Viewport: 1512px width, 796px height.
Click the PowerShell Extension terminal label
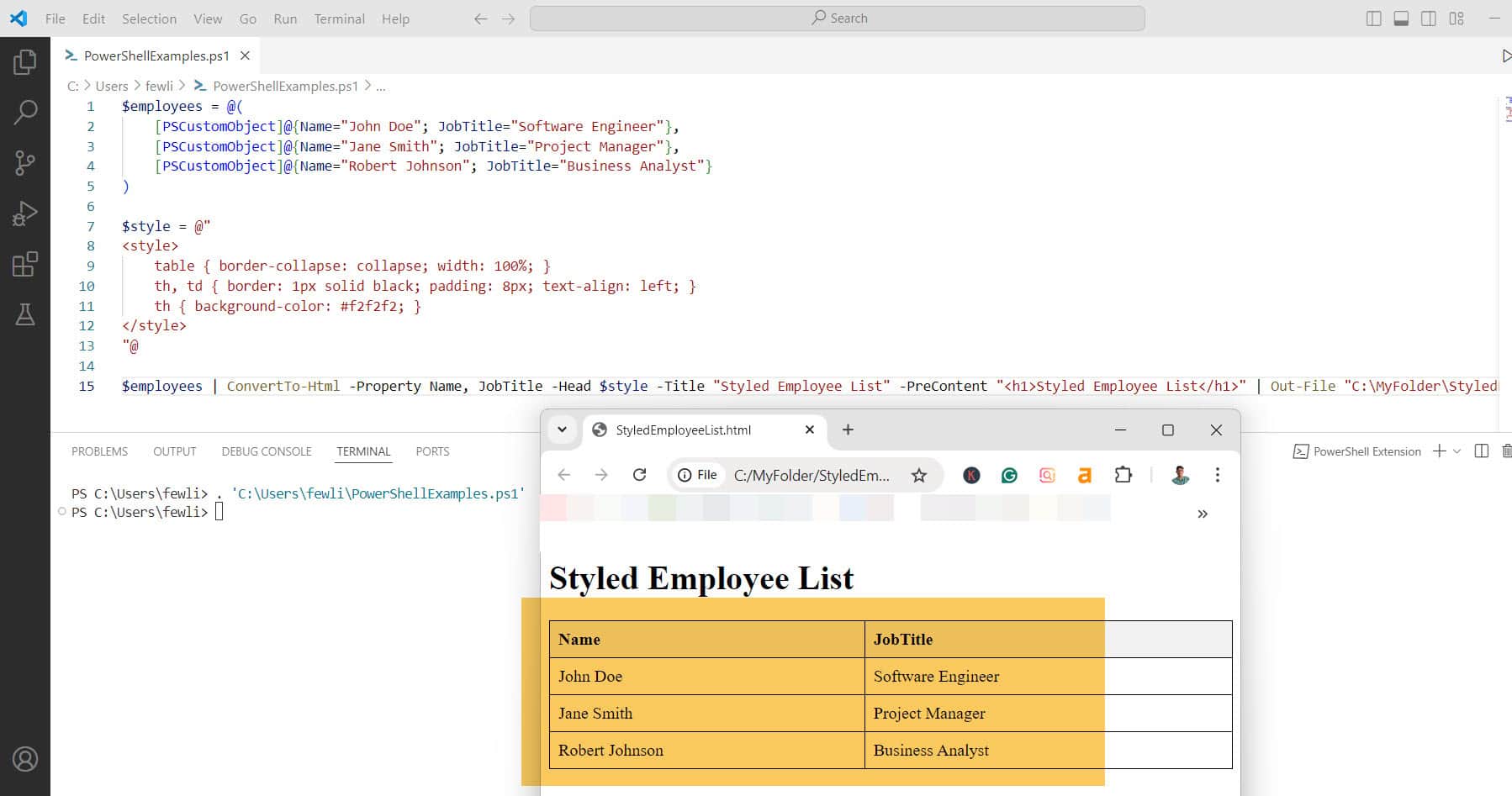[x=1356, y=451]
